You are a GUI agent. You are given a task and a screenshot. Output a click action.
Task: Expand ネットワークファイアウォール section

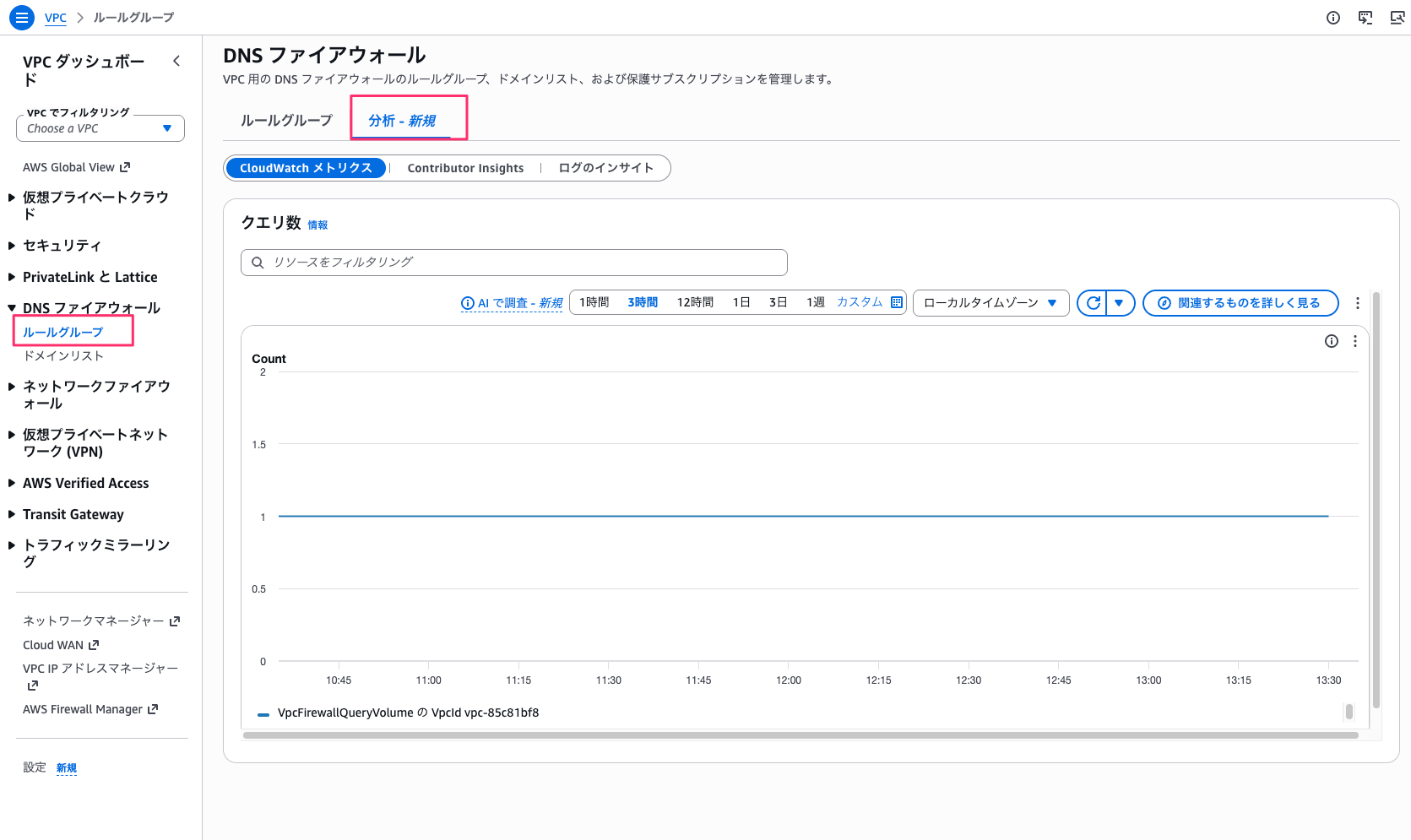tap(12, 387)
